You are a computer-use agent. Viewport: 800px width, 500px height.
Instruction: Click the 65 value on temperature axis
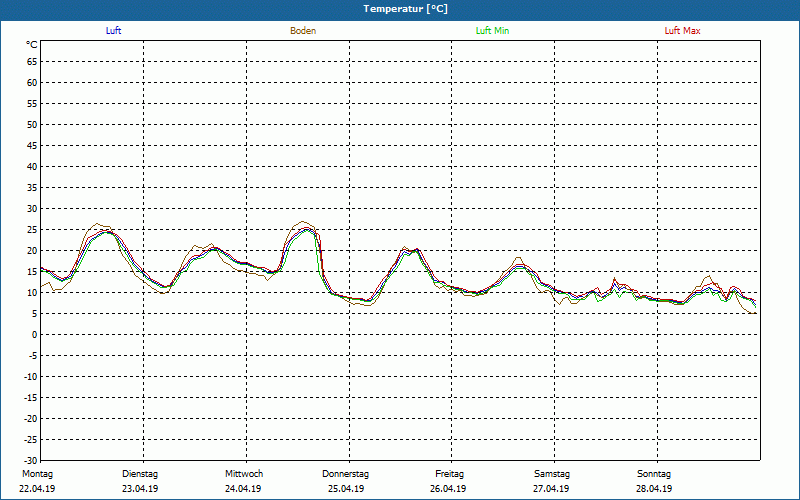click(x=32, y=62)
